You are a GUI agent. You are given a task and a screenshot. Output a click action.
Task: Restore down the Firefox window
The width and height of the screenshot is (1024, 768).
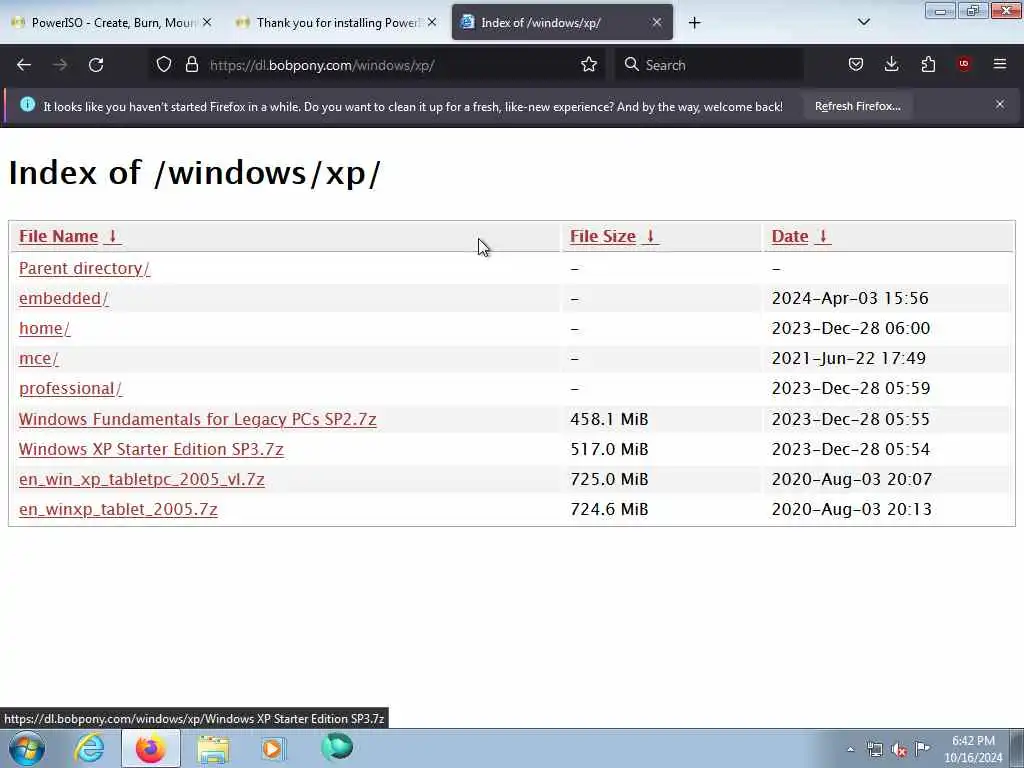972,10
